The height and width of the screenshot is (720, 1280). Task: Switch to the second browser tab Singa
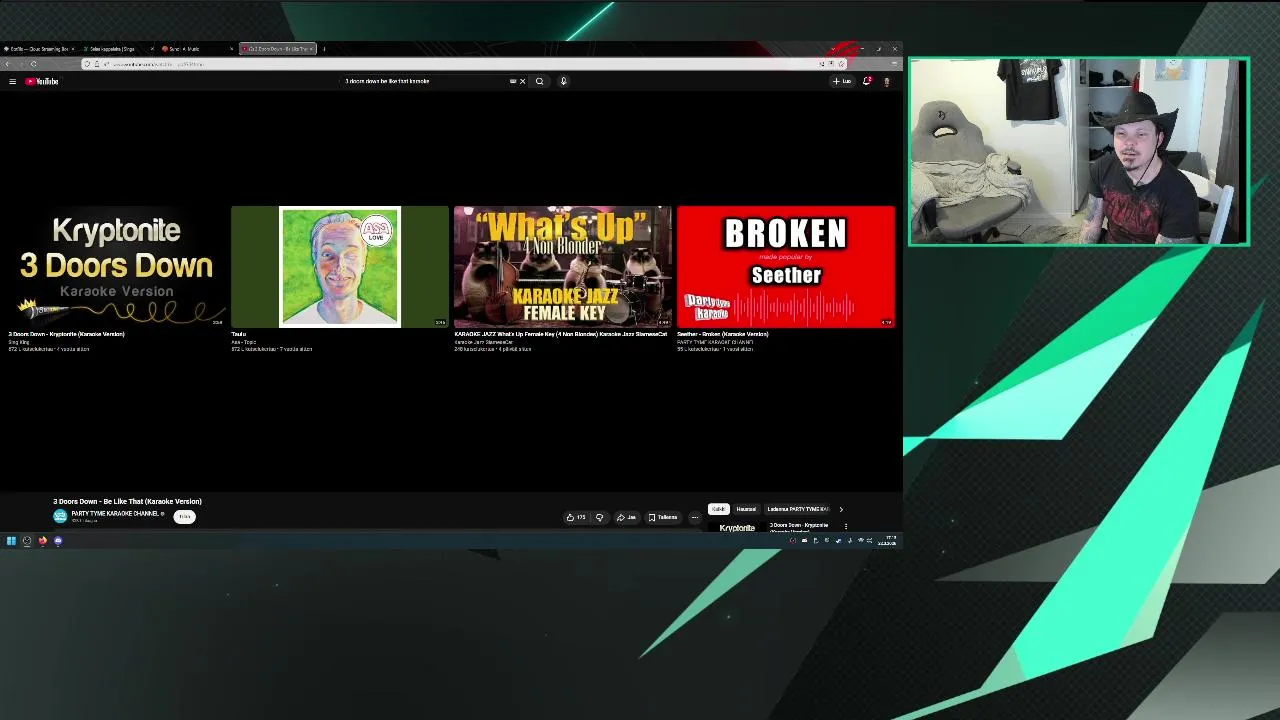(x=117, y=49)
